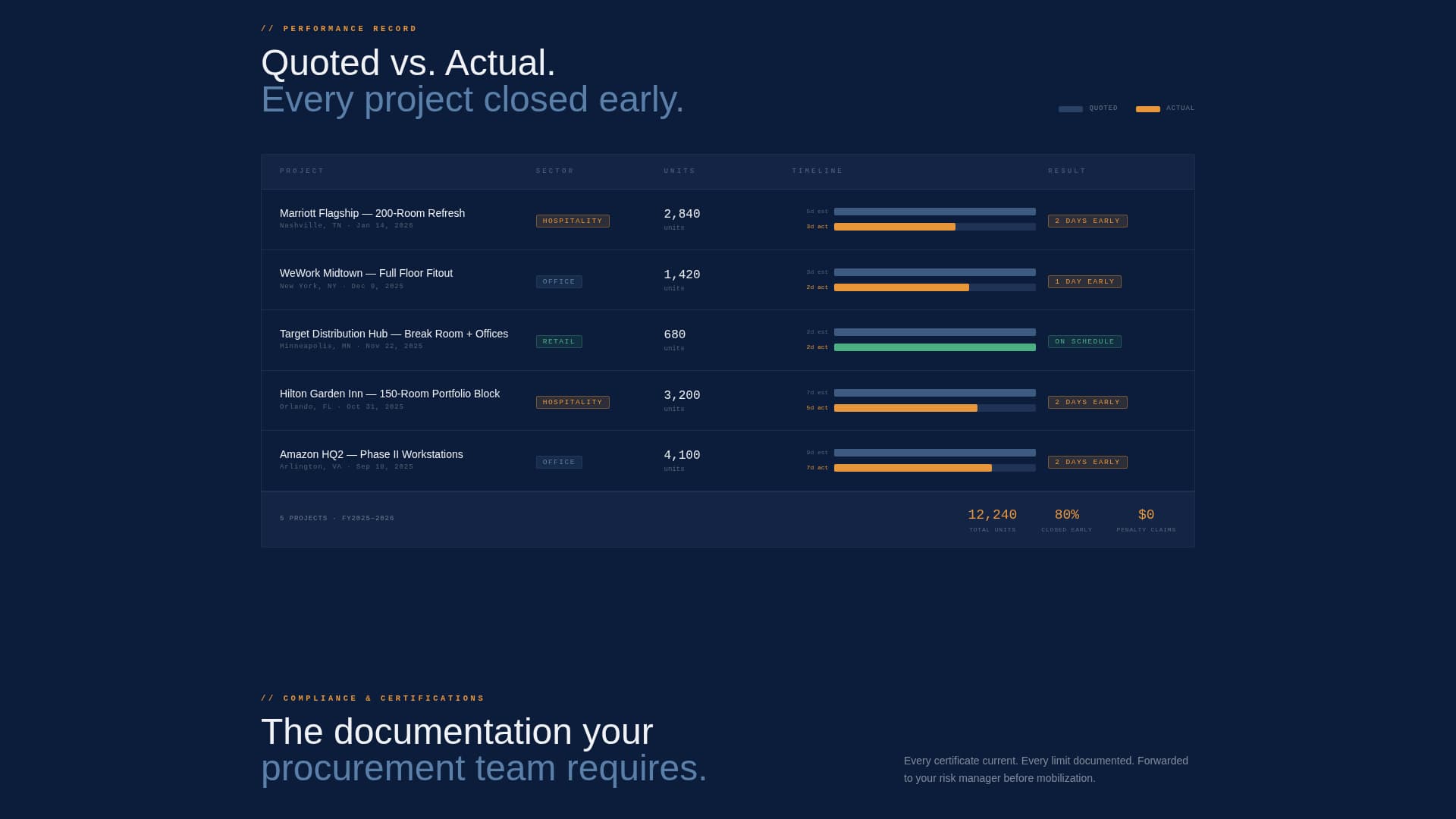Click the On Schedule result badge
Image resolution: width=1456 pixels, height=819 pixels.
click(x=1084, y=341)
